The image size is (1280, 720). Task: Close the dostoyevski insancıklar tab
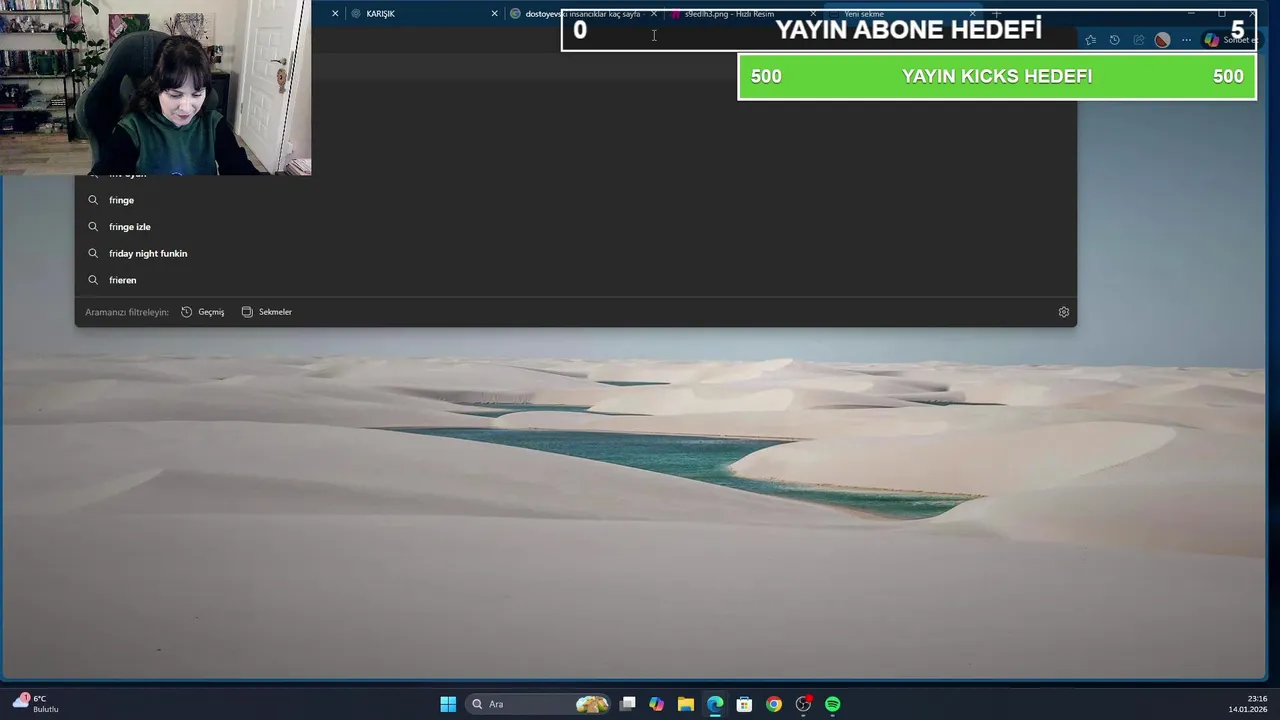click(654, 14)
